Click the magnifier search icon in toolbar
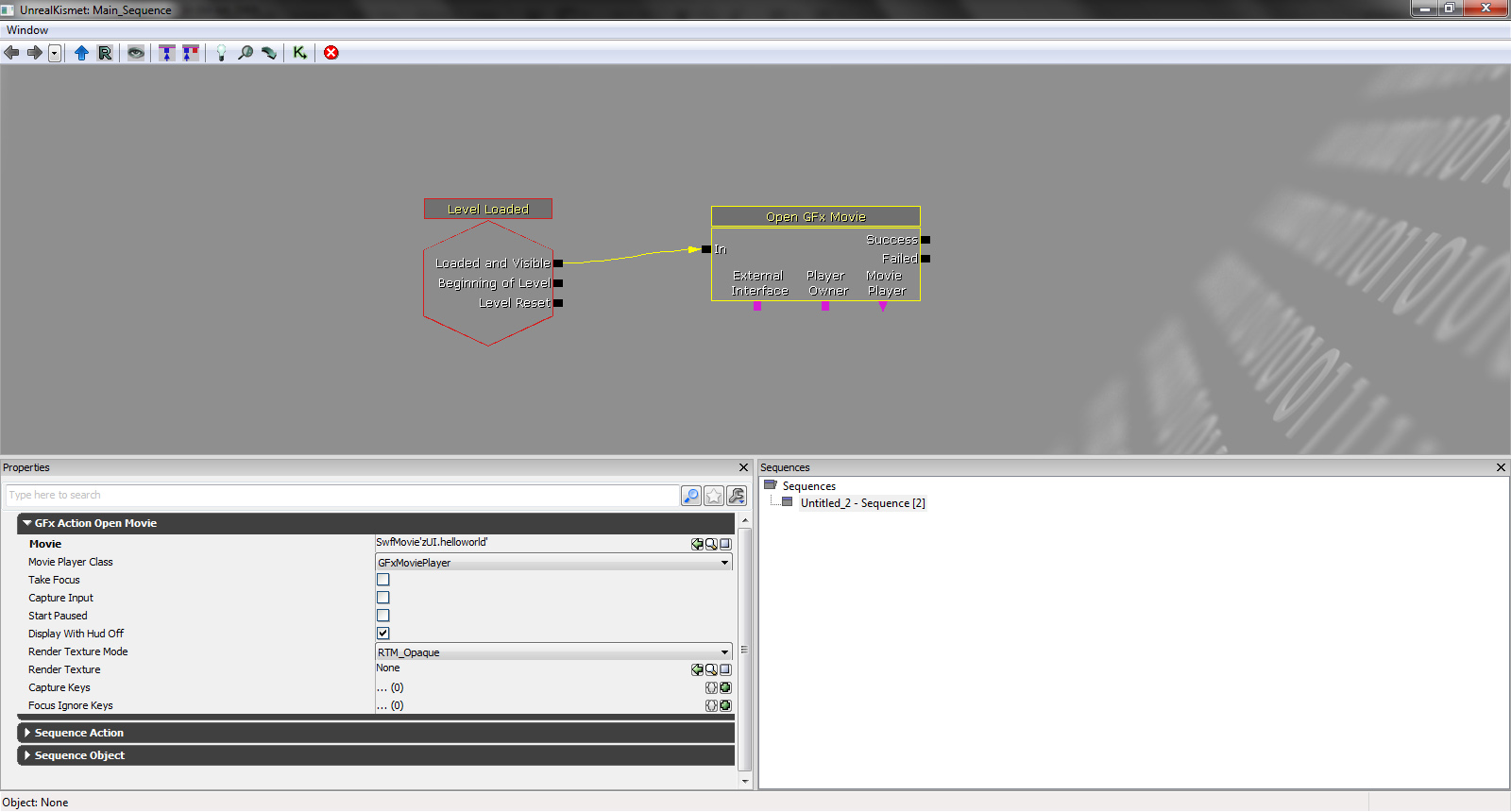 [246, 53]
